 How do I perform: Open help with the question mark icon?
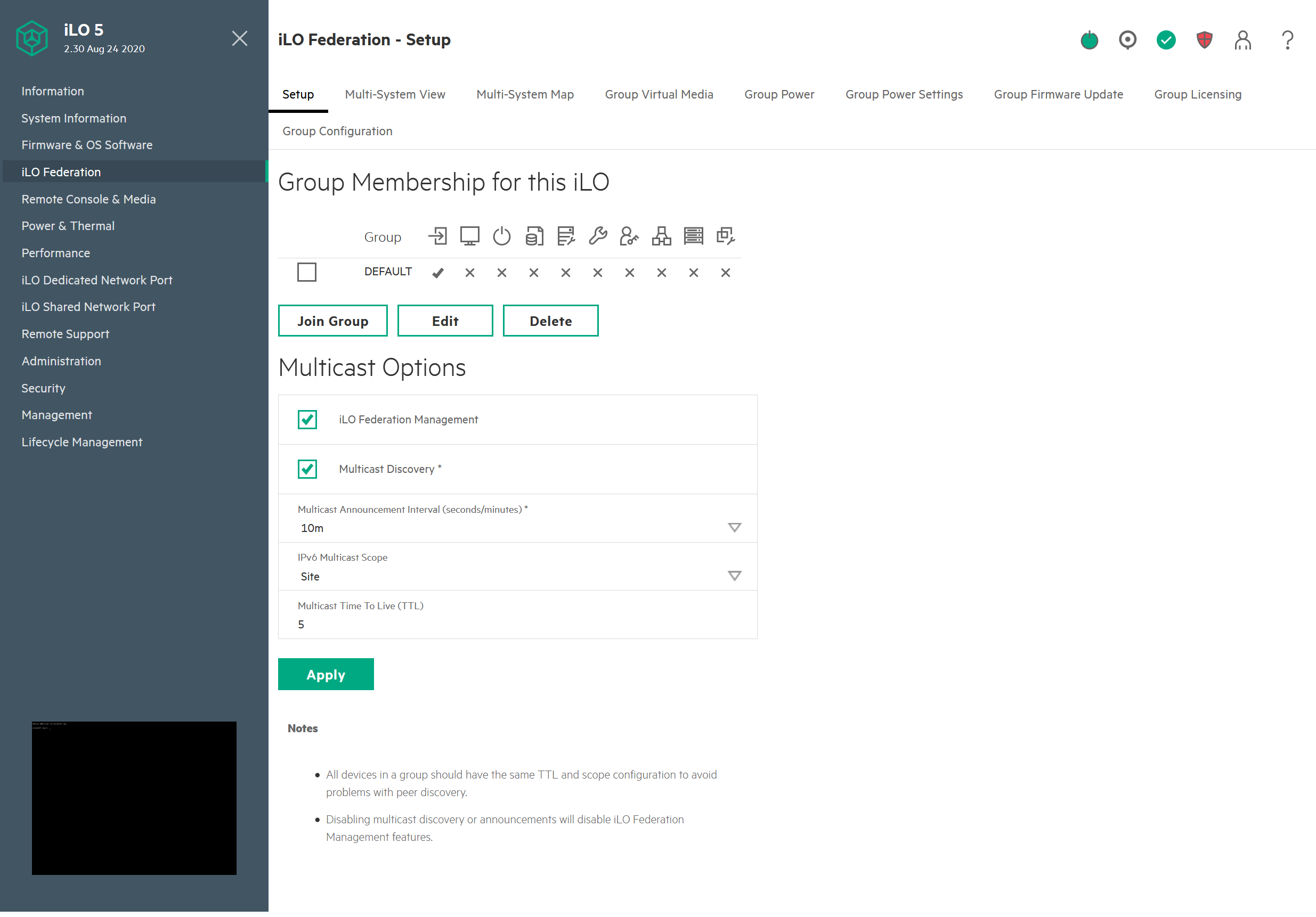(1287, 40)
